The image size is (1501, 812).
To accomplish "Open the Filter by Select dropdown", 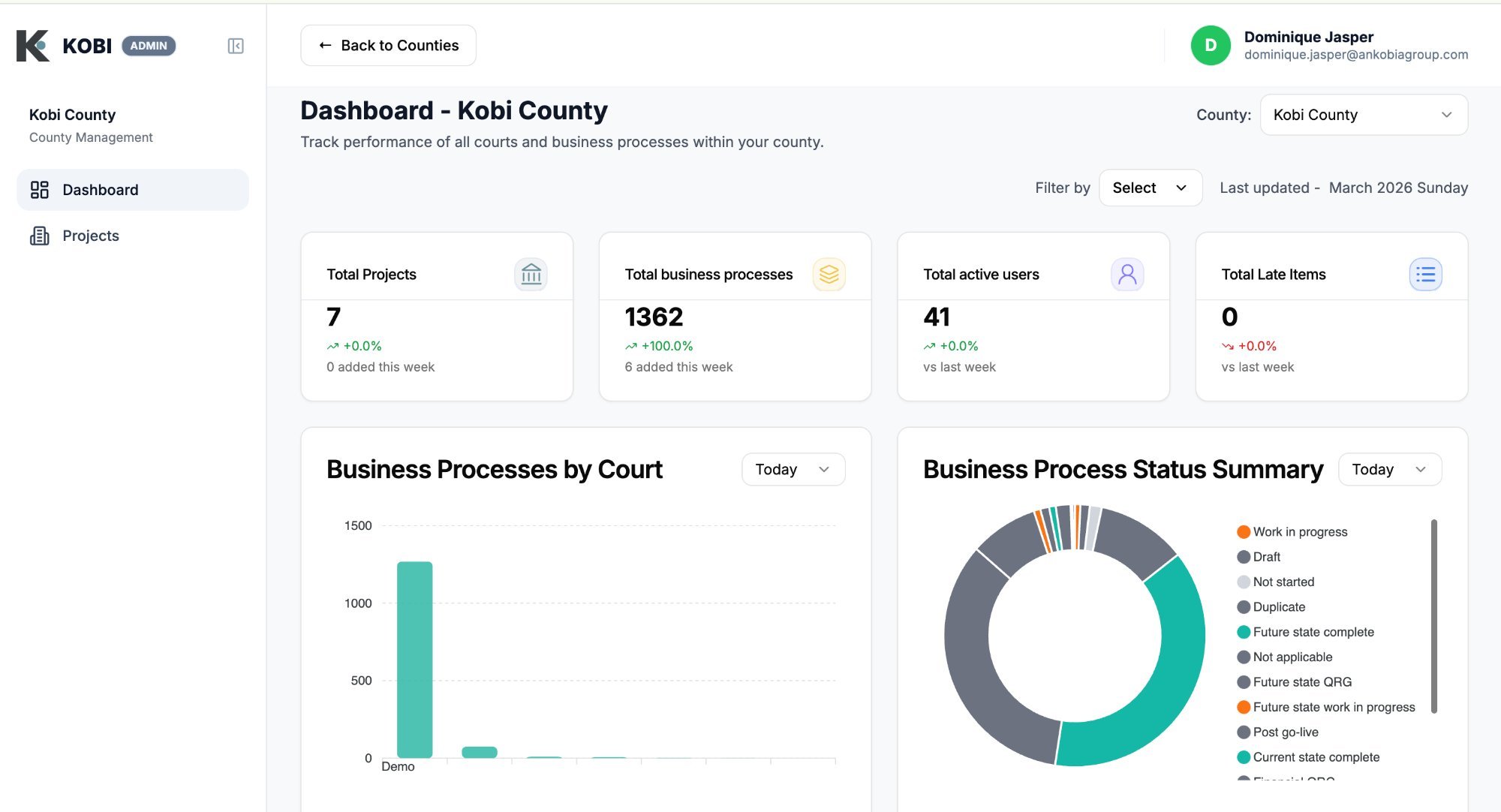I will coord(1151,188).
